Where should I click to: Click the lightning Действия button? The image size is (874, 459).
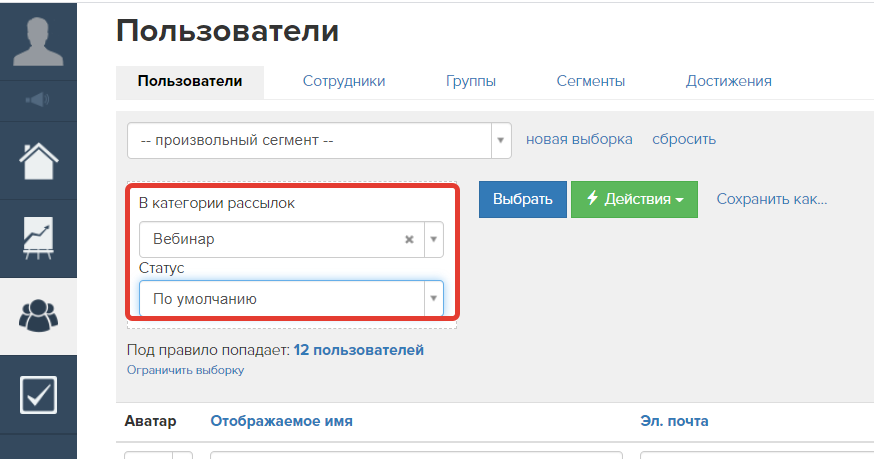[634, 199]
